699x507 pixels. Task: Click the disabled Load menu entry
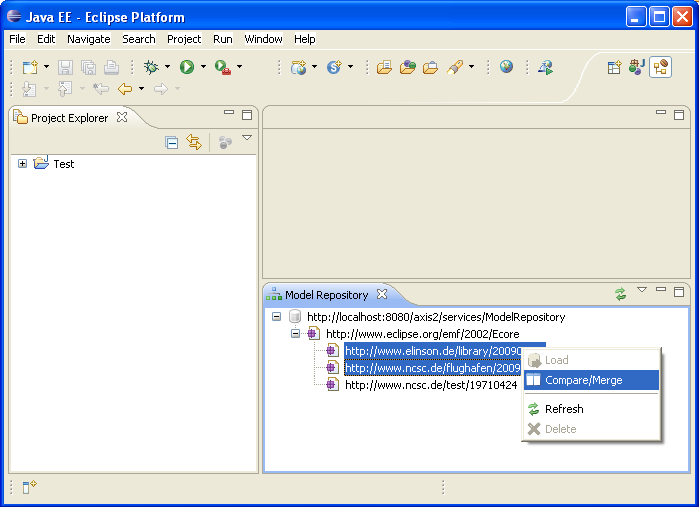591,360
